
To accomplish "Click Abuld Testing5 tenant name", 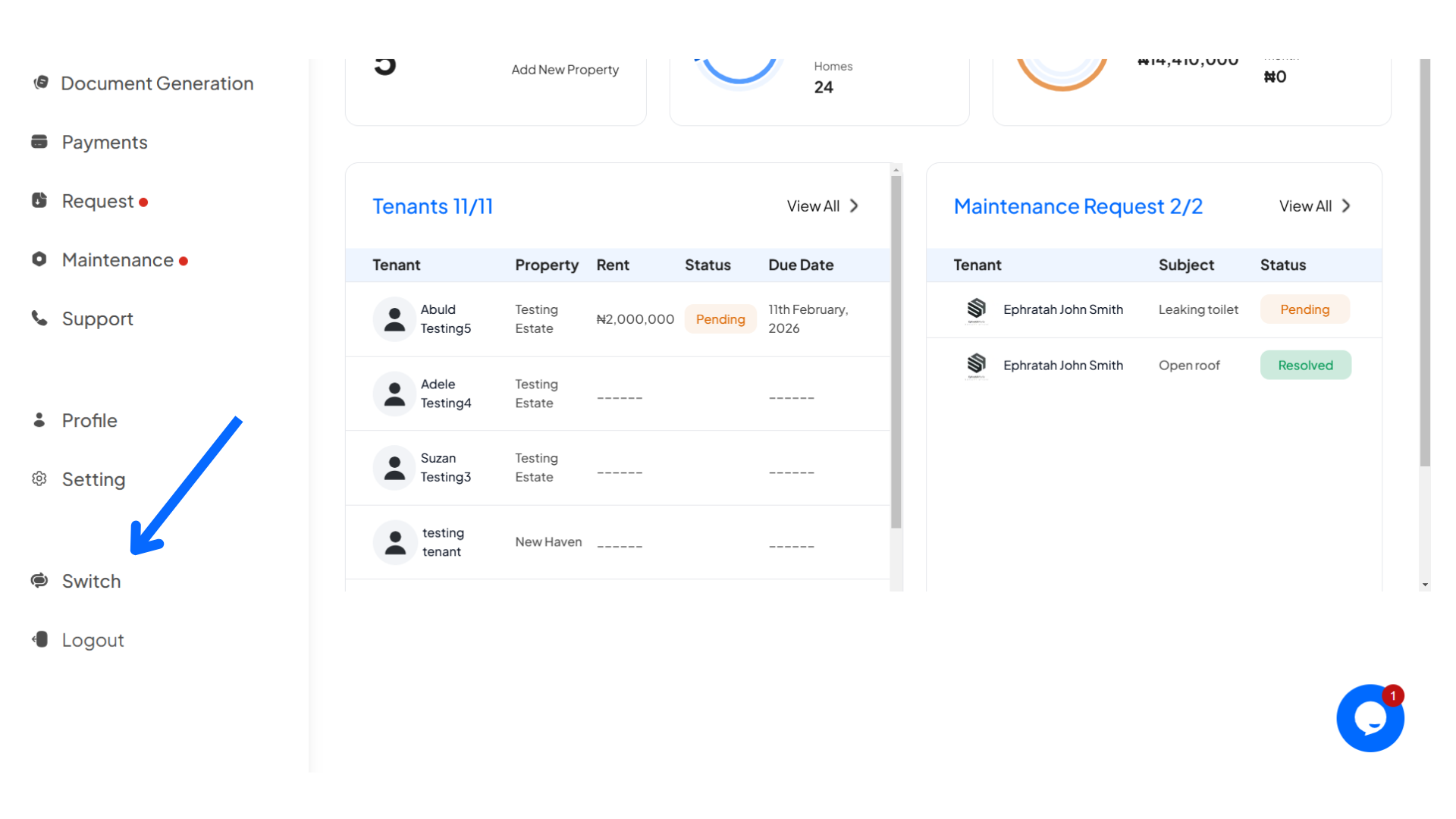I will pos(446,319).
